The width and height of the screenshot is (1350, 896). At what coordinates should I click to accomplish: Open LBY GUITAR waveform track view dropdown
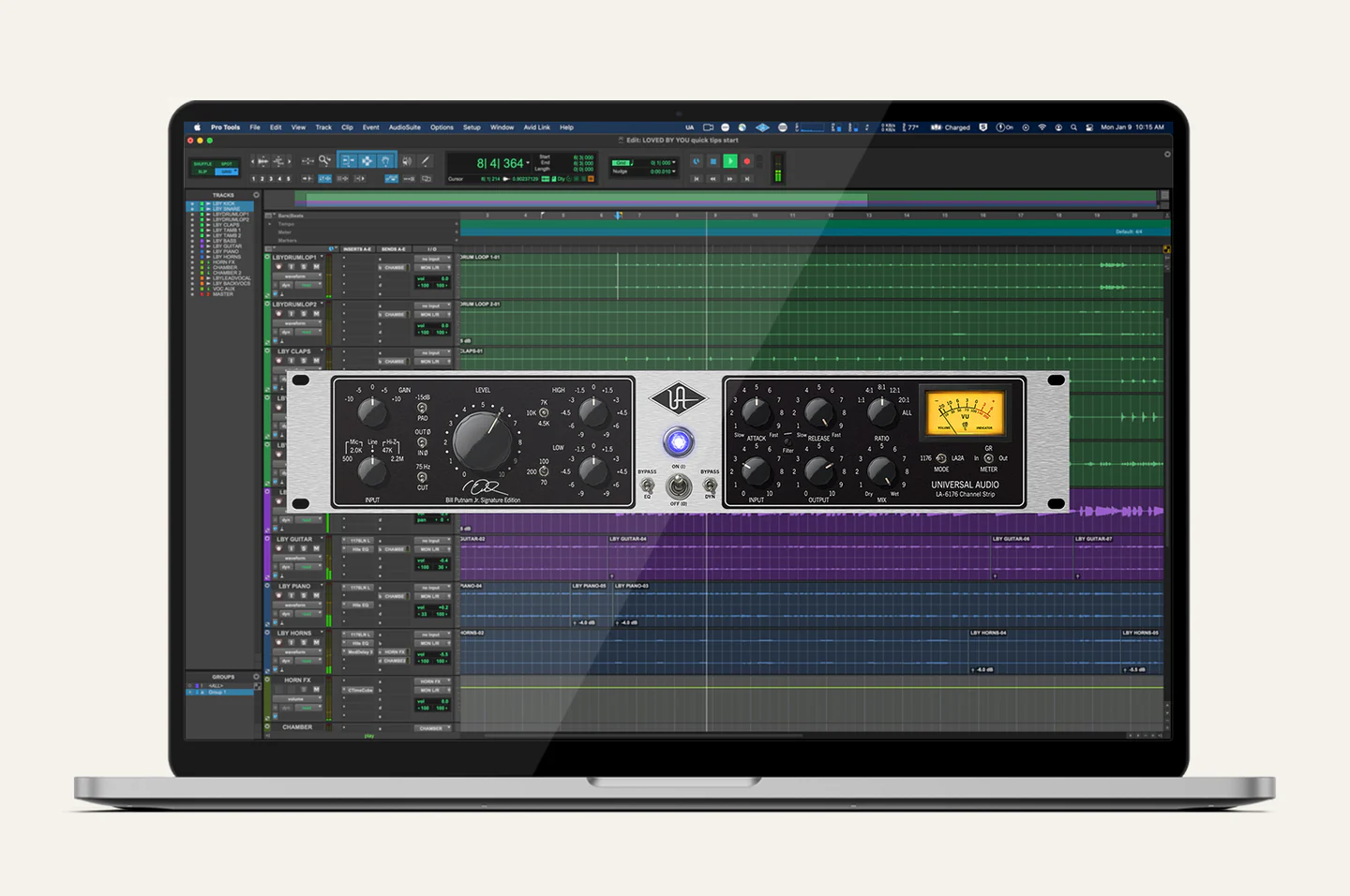coord(298,559)
